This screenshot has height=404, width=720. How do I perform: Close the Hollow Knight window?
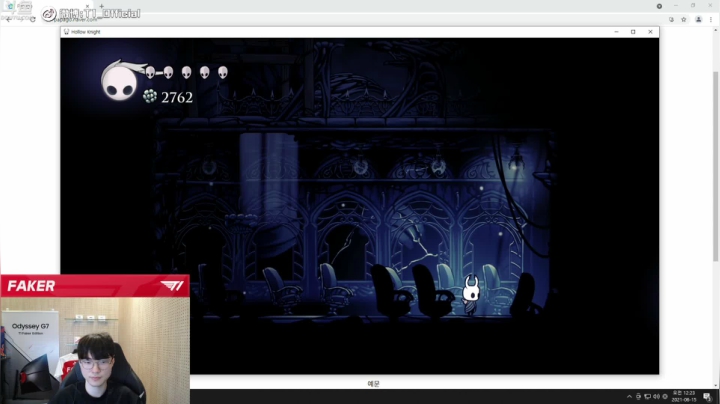(650, 32)
